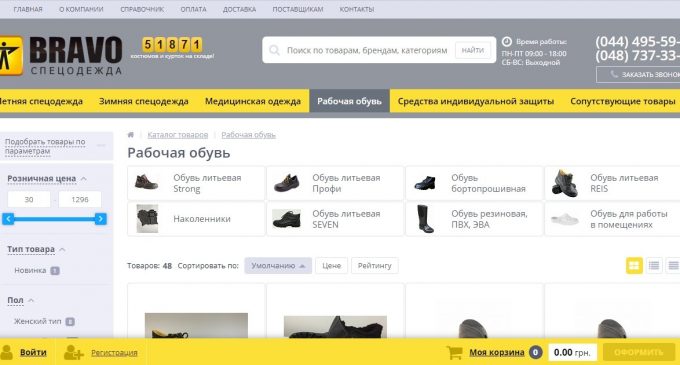This screenshot has width=680, height=365.
Task: Click the user login icon
Action: coord(7,352)
